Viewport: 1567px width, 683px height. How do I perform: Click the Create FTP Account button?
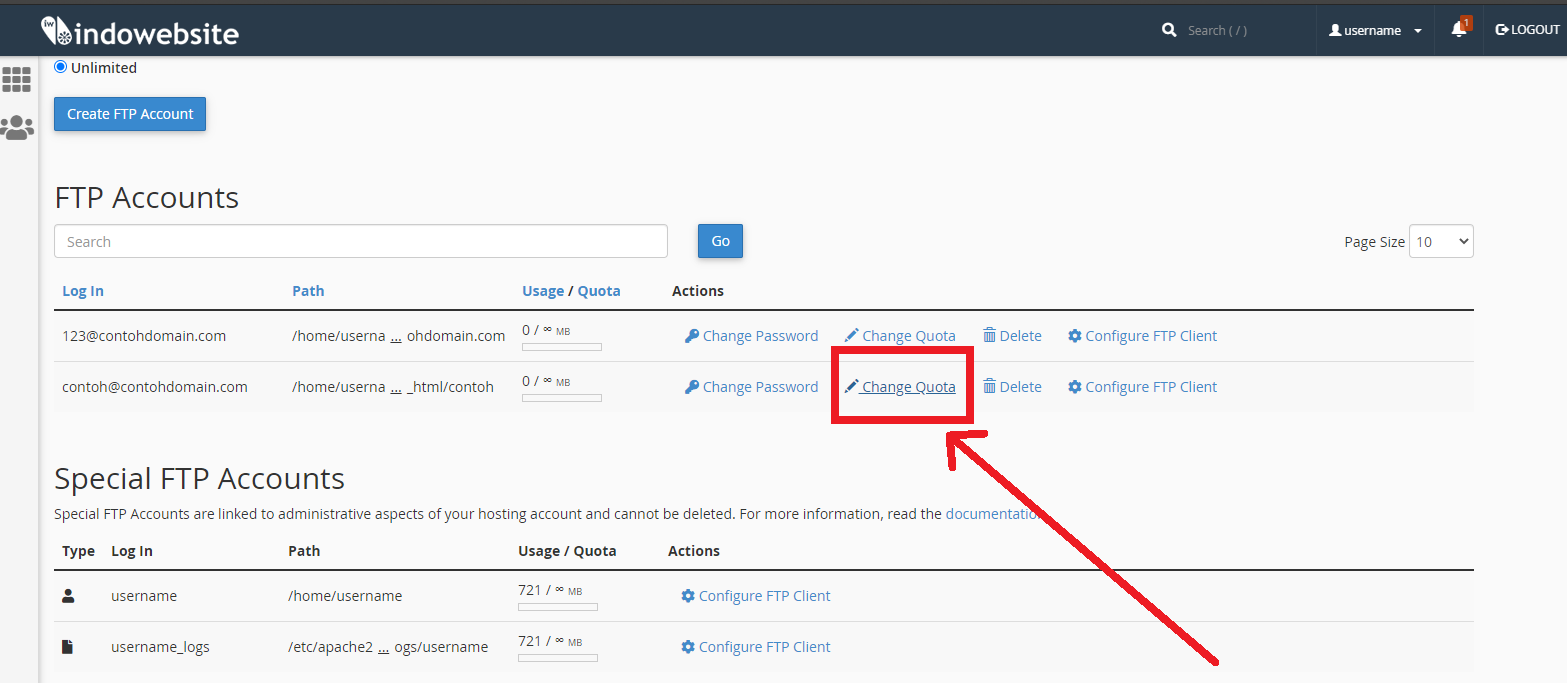tap(130, 114)
